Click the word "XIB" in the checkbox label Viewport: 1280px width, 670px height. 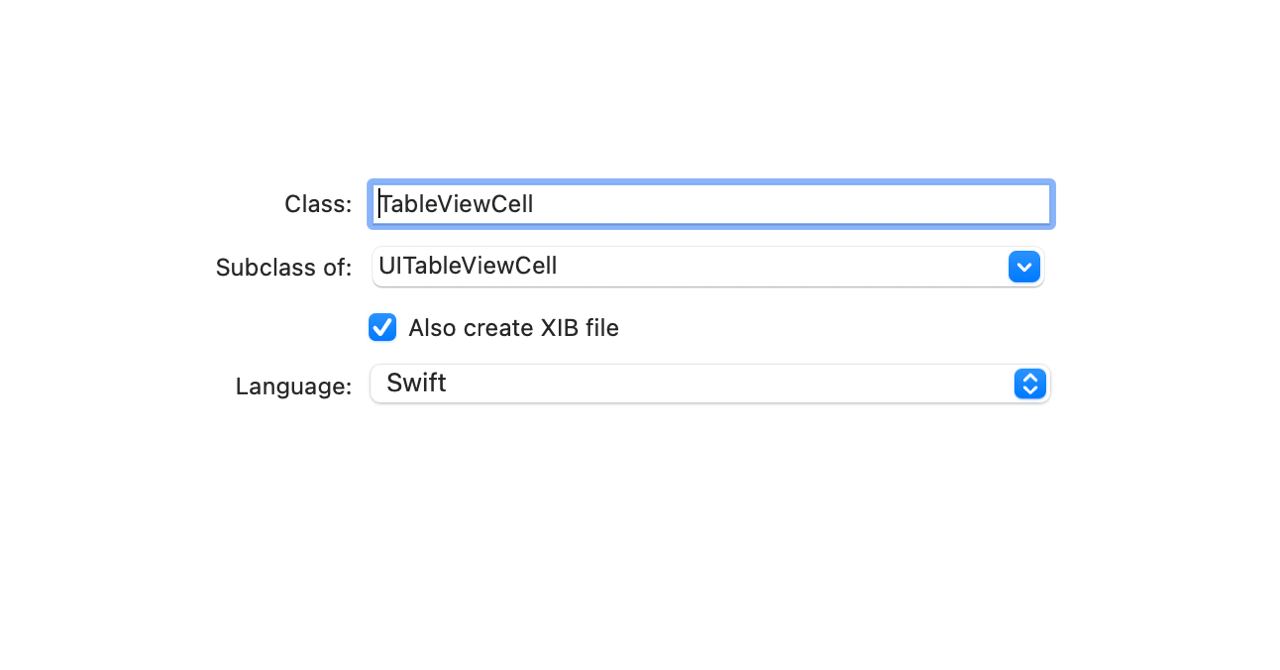(x=560, y=328)
